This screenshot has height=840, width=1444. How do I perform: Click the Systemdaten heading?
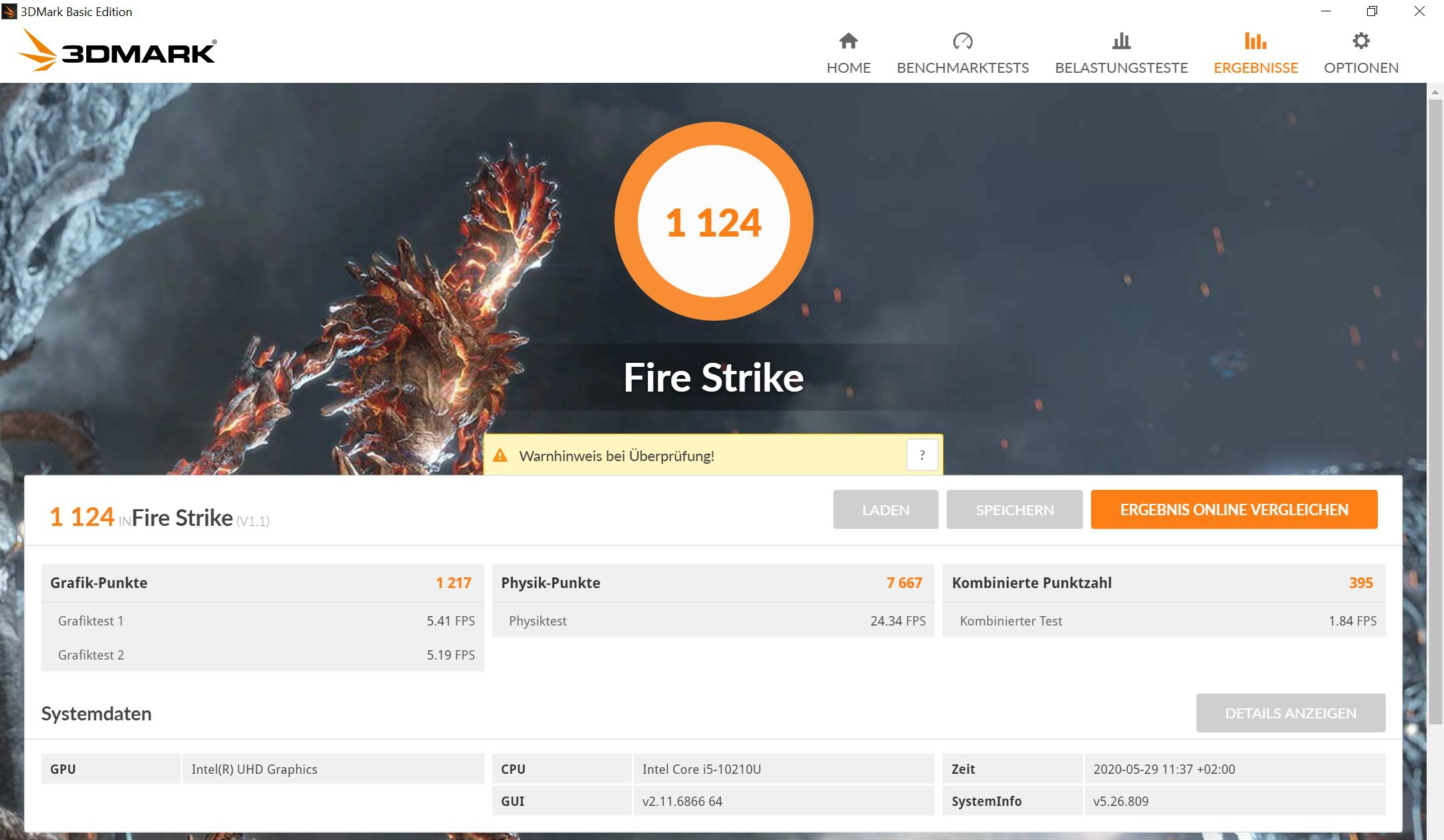tap(96, 714)
